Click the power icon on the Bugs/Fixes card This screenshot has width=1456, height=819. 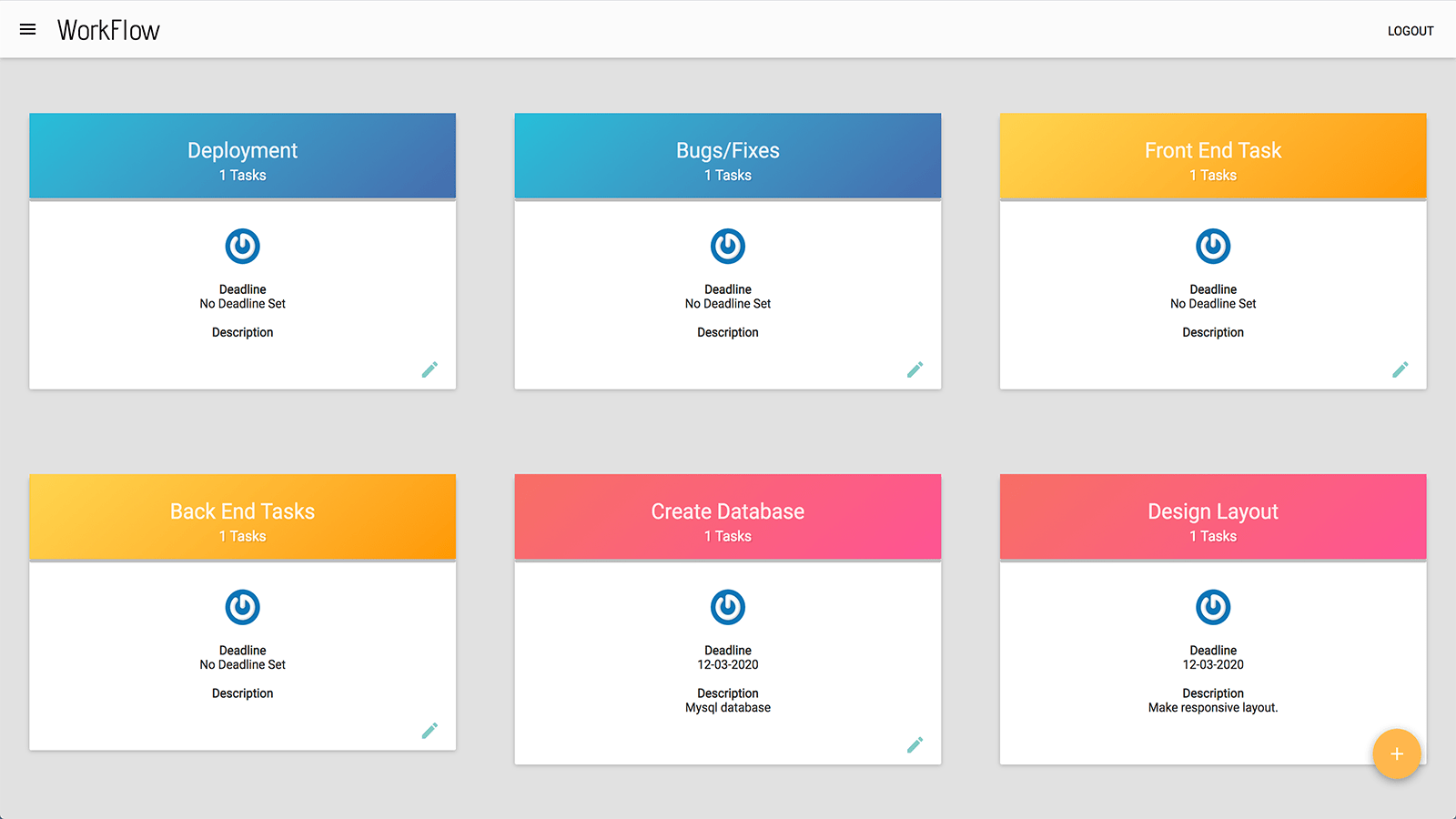point(728,246)
